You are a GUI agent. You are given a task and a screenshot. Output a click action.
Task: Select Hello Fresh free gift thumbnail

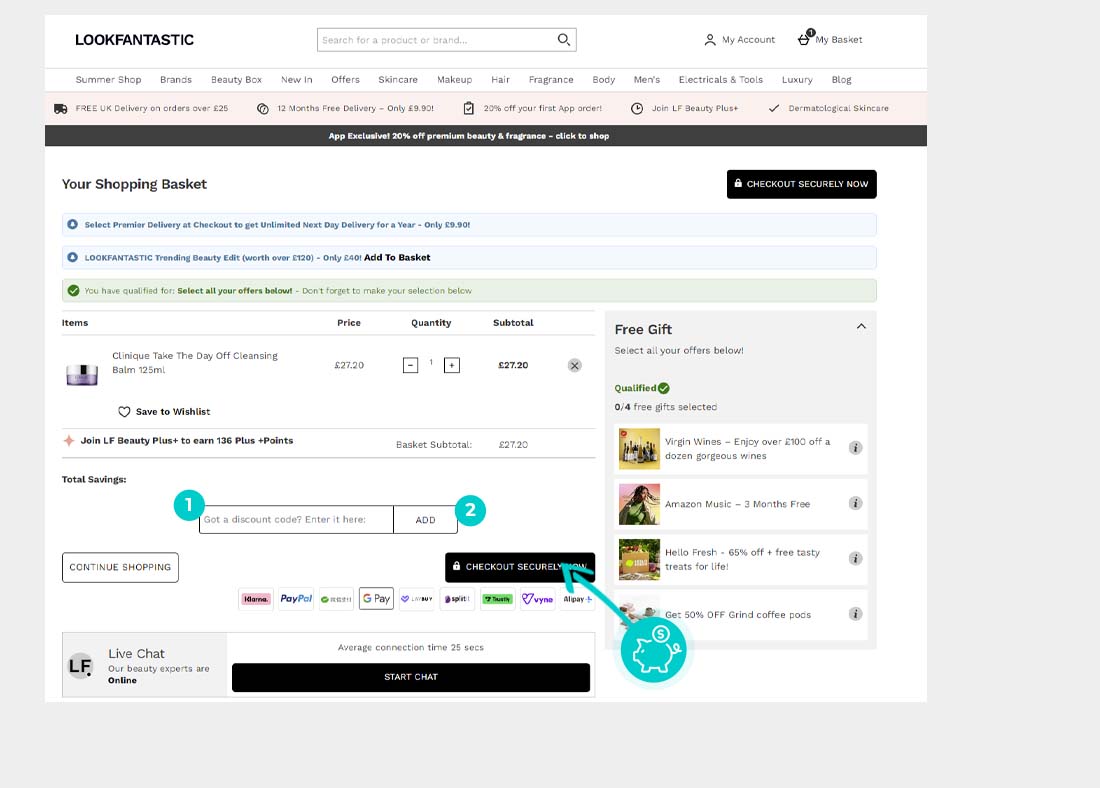pyautogui.click(x=639, y=559)
